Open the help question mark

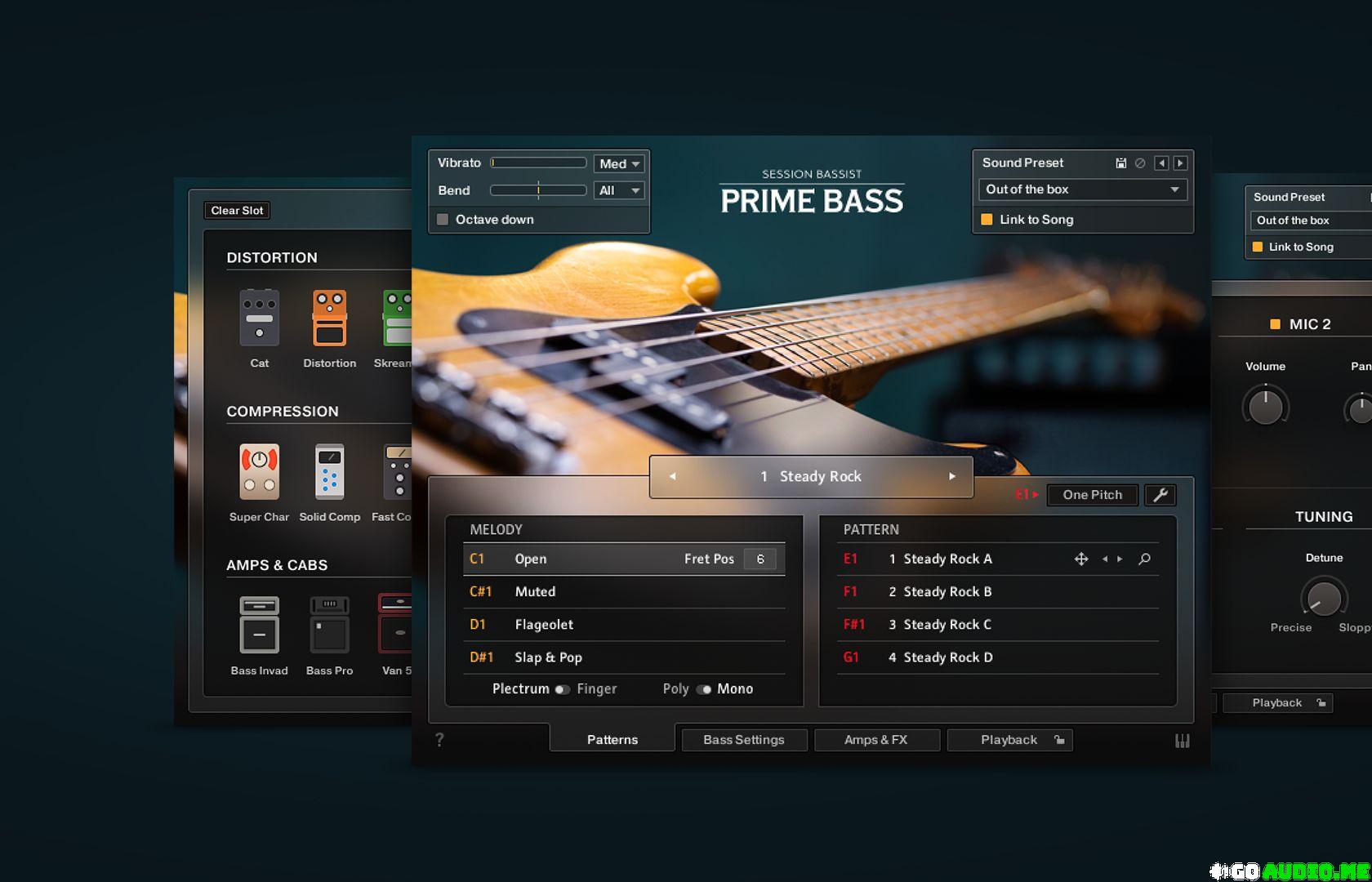click(439, 740)
